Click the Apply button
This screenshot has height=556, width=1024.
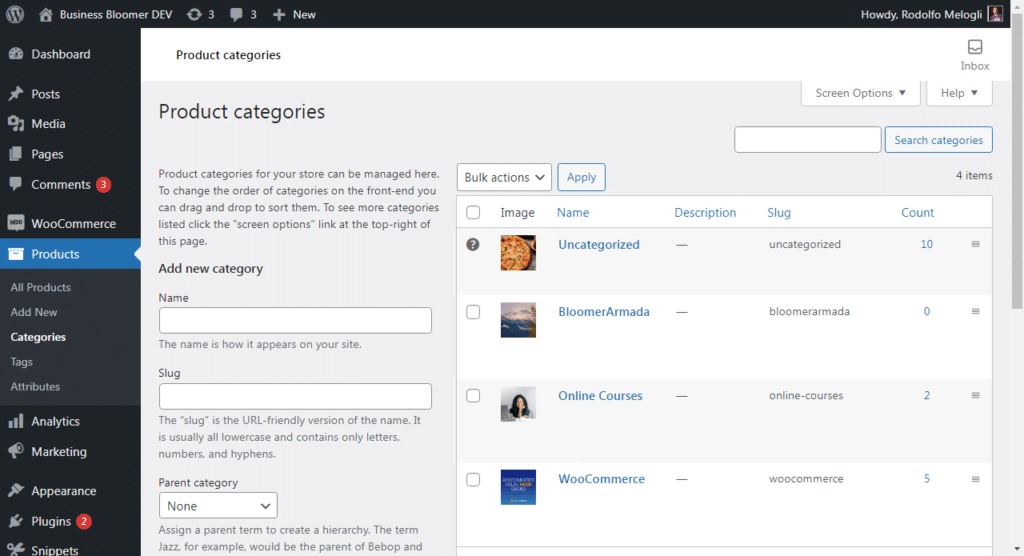581,177
